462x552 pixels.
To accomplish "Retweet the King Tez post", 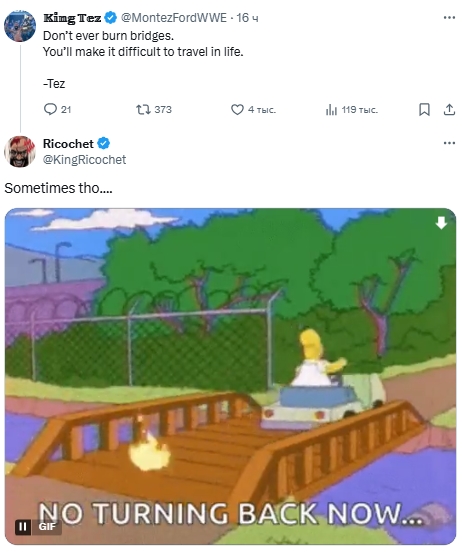I will point(154,109).
